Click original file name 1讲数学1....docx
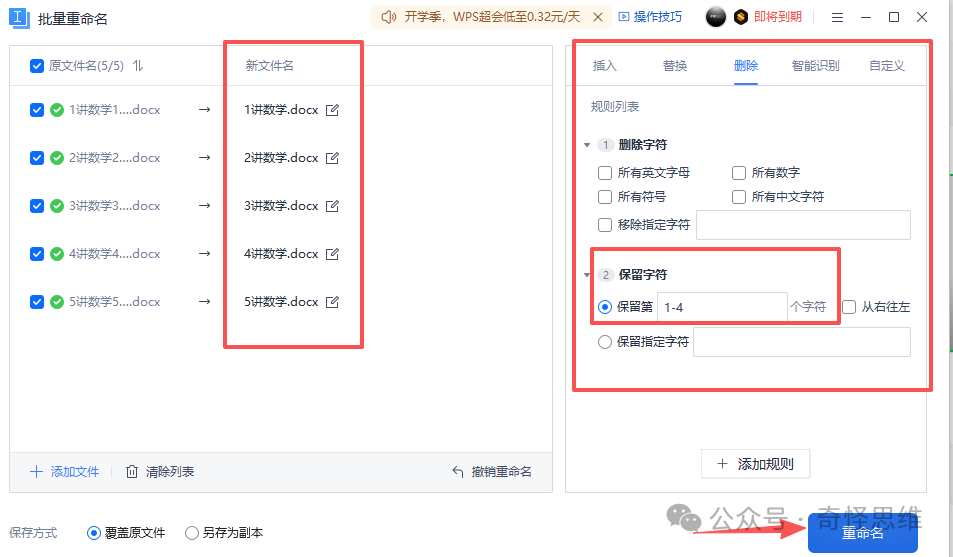The height and width of the screenshot is (557, 953). point(115,110)
